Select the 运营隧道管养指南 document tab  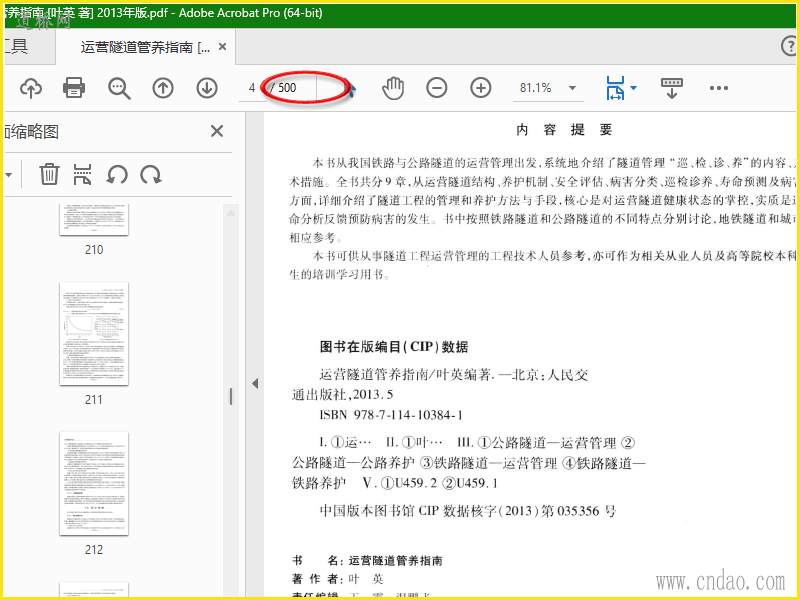[145, 47]
